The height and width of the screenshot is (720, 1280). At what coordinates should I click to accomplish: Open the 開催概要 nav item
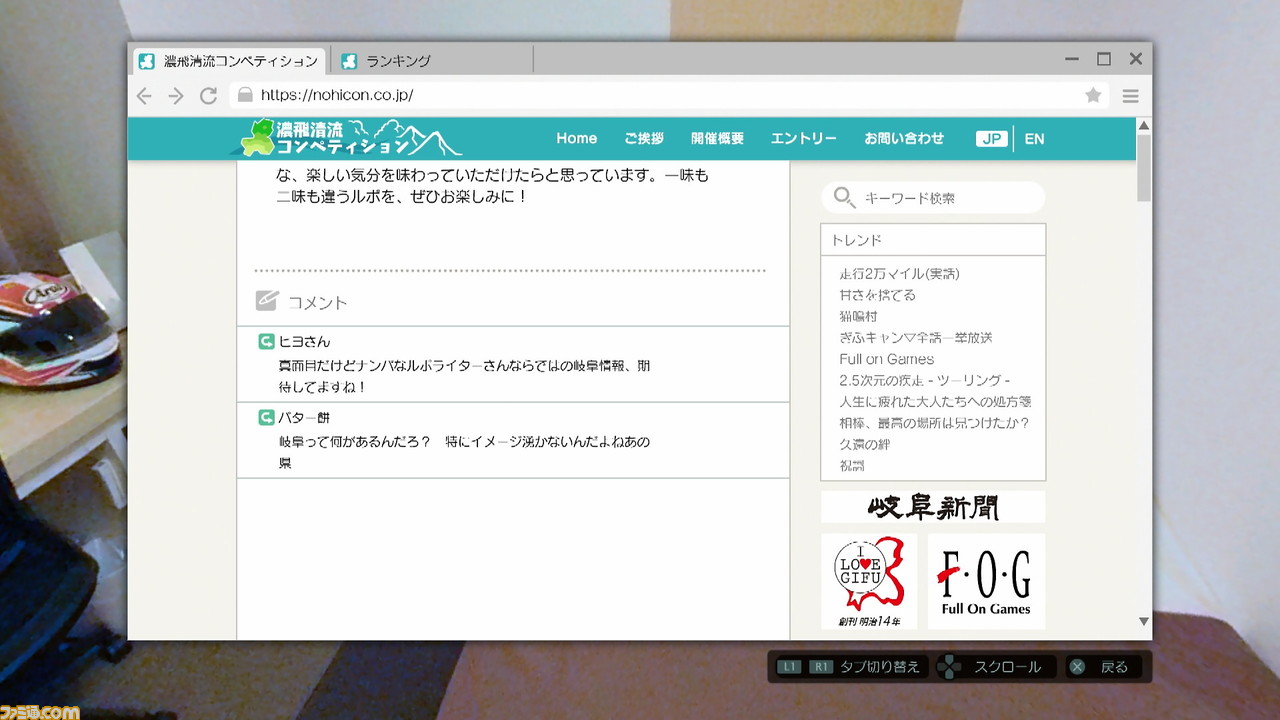point(717,139)
